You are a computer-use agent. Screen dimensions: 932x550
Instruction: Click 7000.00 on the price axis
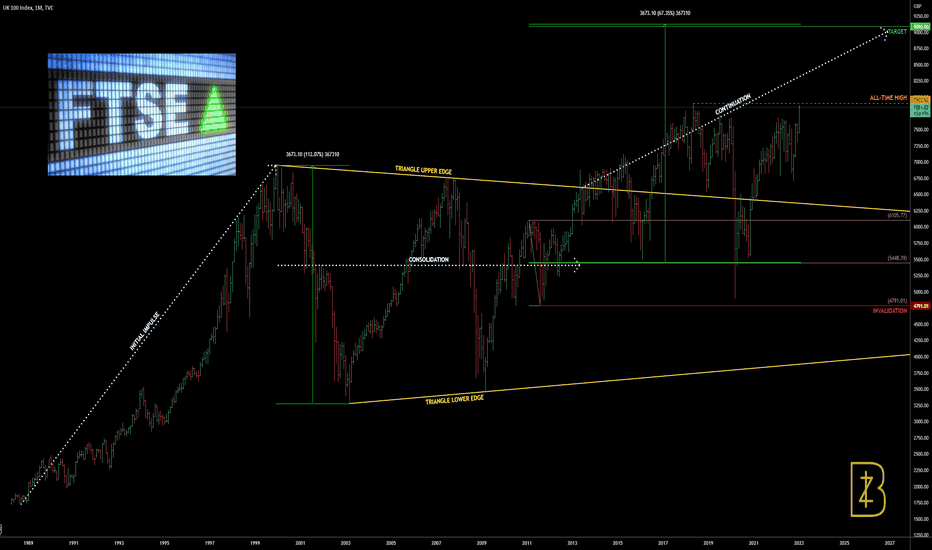921,162
